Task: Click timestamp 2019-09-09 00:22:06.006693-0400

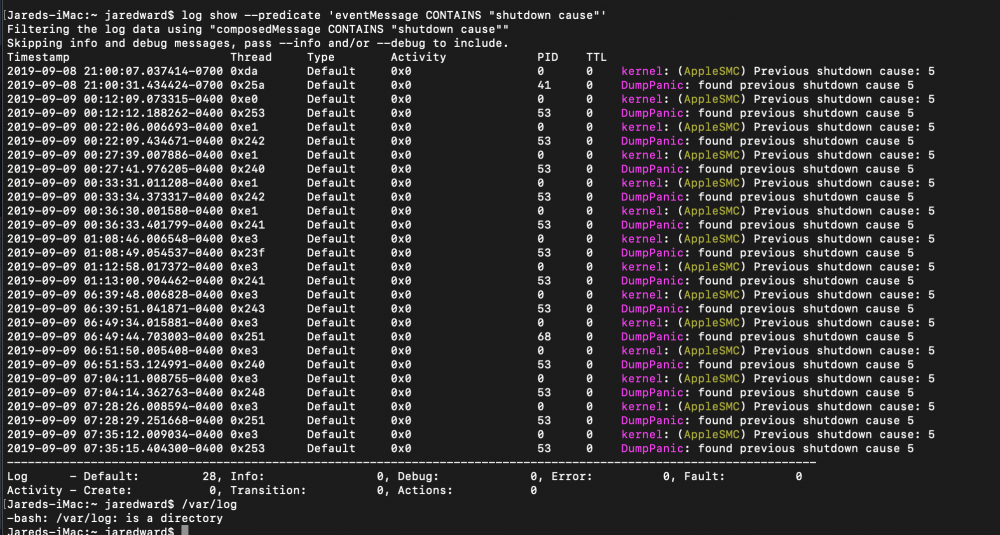Action: [115, 128]
